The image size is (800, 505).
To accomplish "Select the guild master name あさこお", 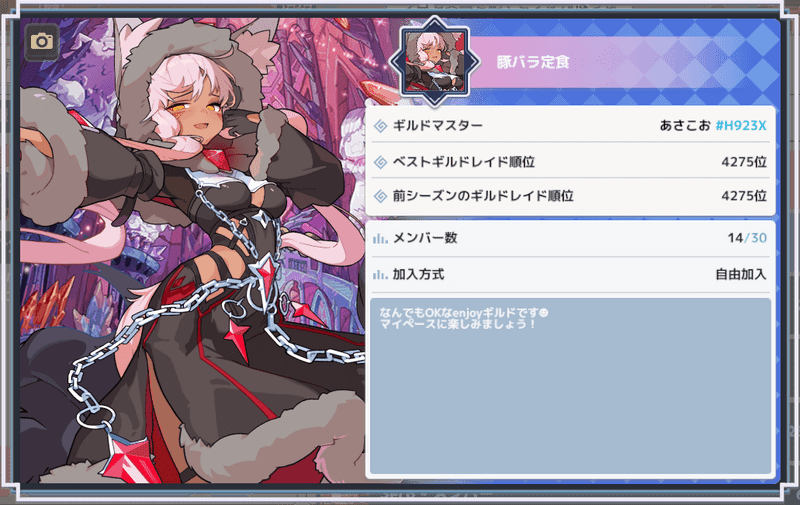I will point(685,125).
